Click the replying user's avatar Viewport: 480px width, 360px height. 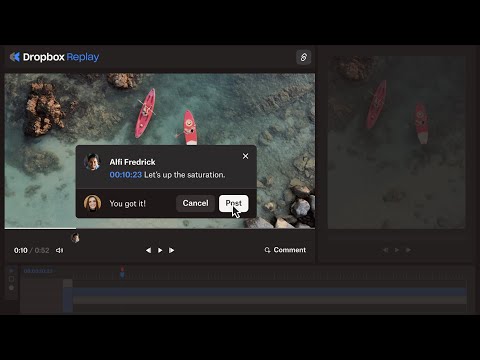click(92, 203)
